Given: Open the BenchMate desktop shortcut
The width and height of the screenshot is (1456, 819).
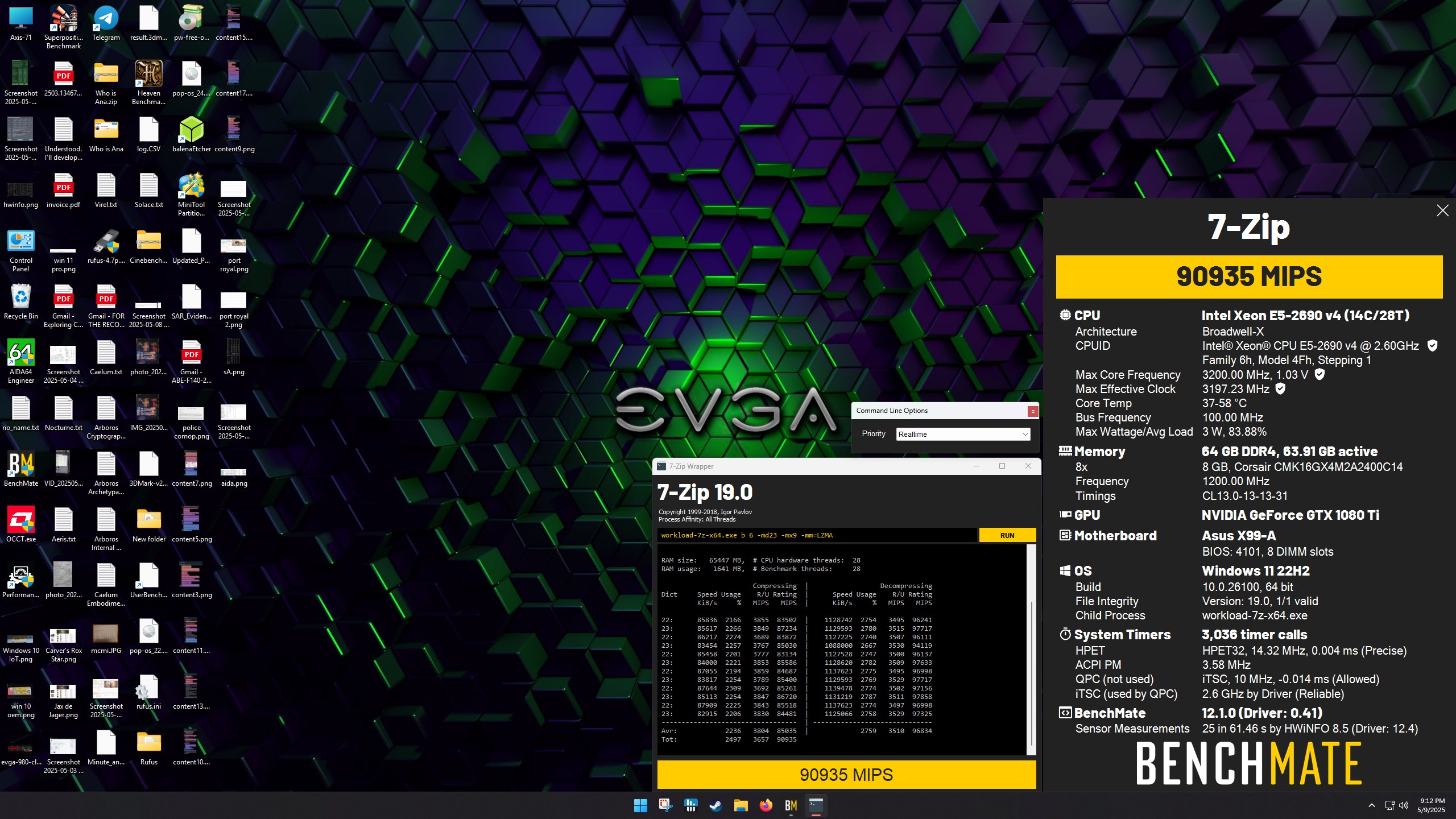Looking at the screenshot, I should 21,469.
